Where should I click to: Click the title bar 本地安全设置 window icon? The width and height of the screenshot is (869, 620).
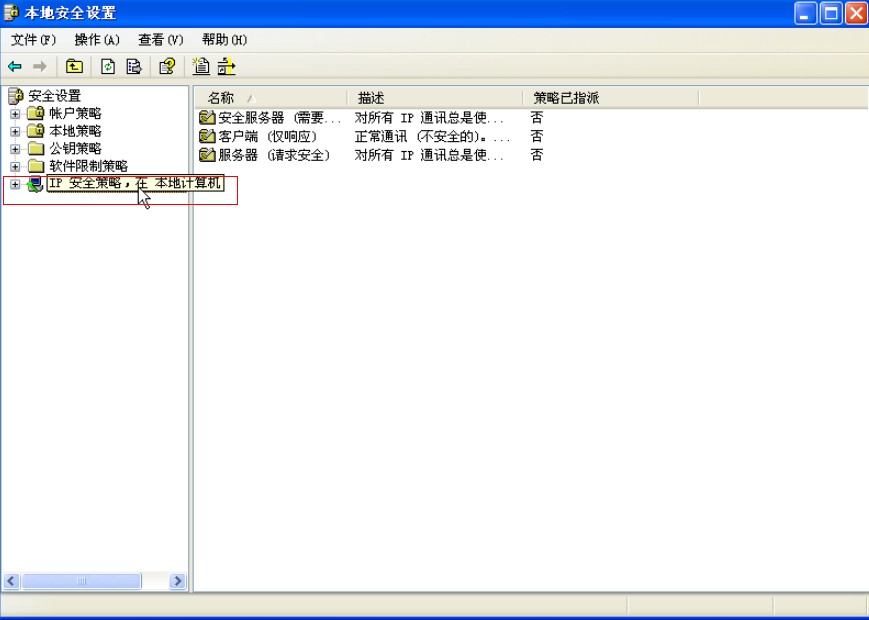point(11,13)
